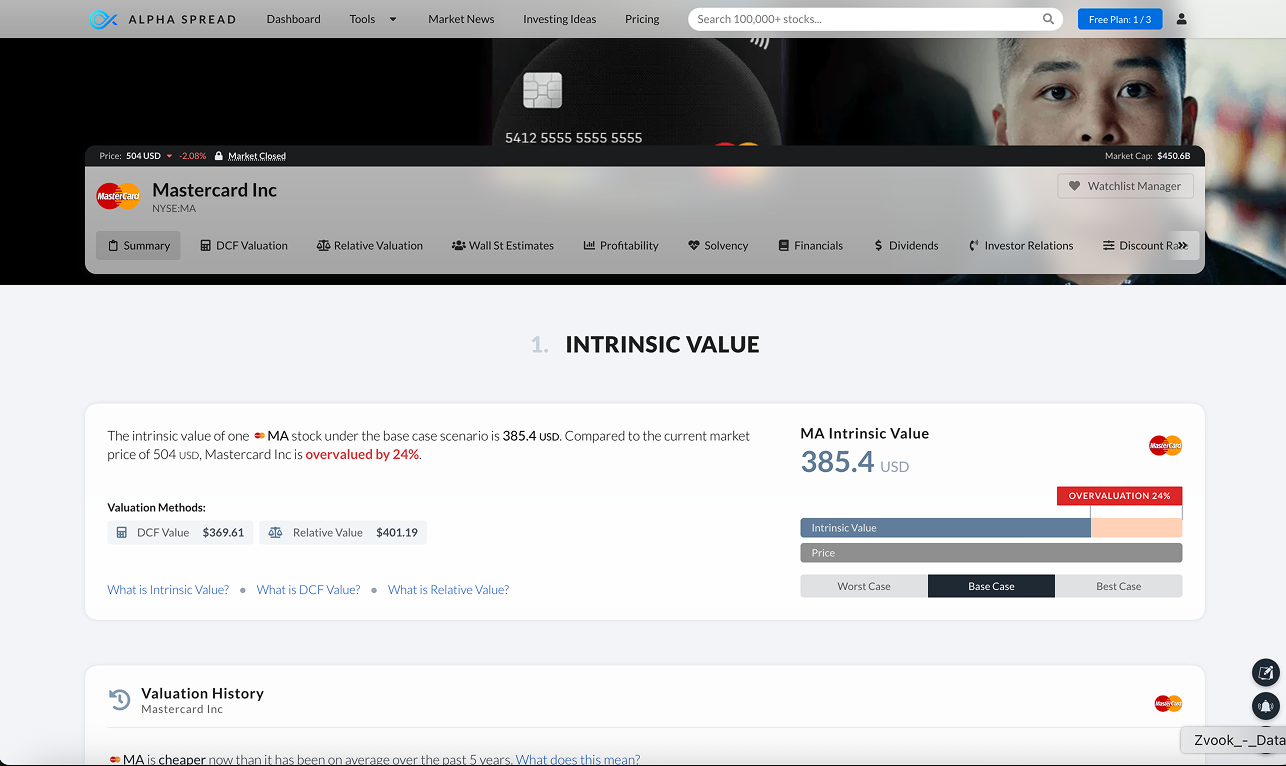Click the heart icon in Watchlist Manager
The height and width of the screenshot is (766, 1286).
coord(1074,186)
